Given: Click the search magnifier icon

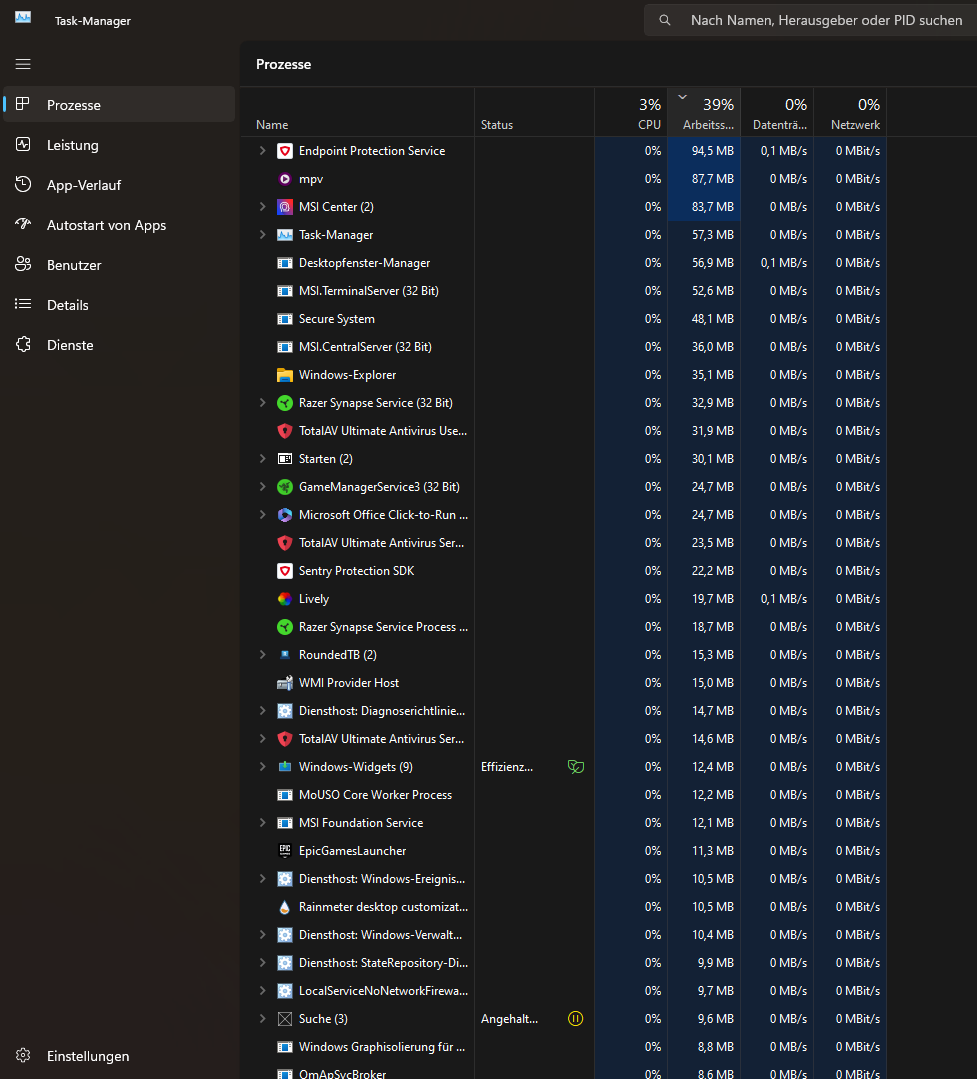Looking at the screenshot, I should (x=665, y=21).
